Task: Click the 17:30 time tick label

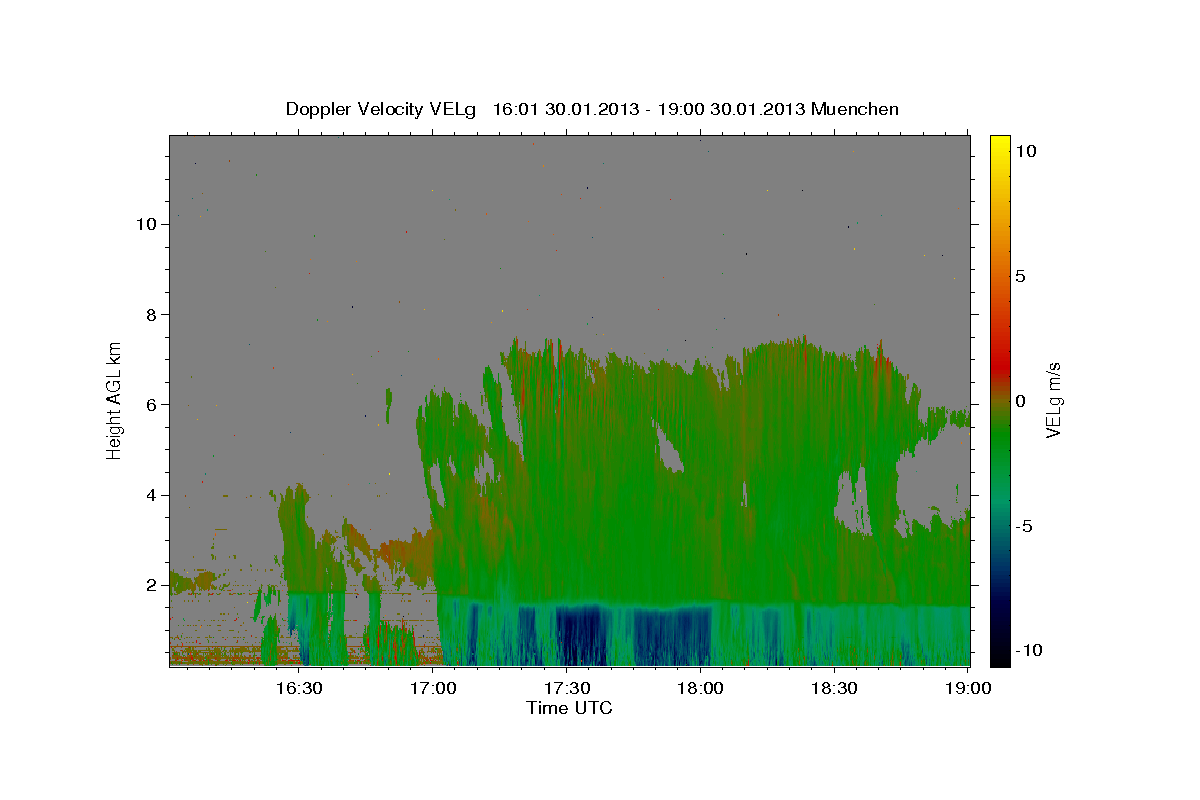Action: point(567,689)
